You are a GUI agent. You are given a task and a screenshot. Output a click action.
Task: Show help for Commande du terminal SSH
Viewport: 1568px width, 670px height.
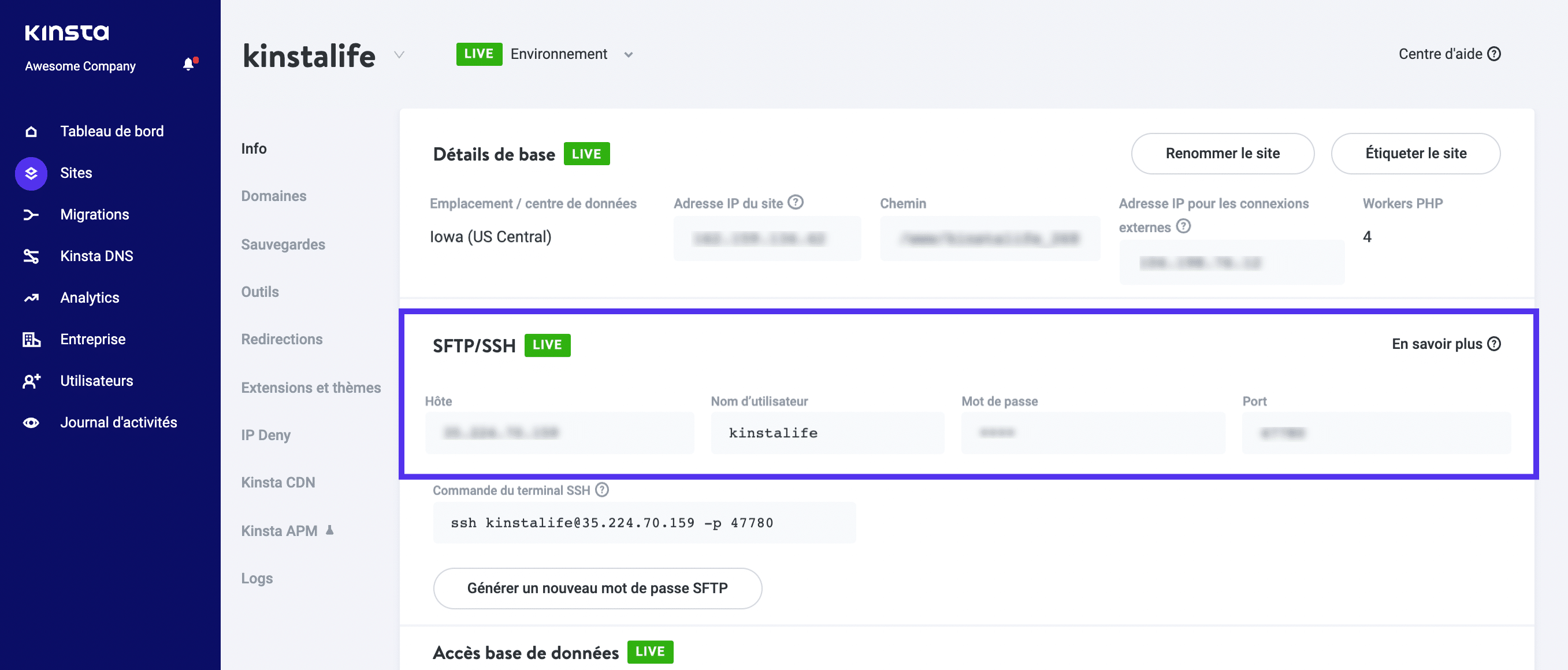click(x=601, y=489)
